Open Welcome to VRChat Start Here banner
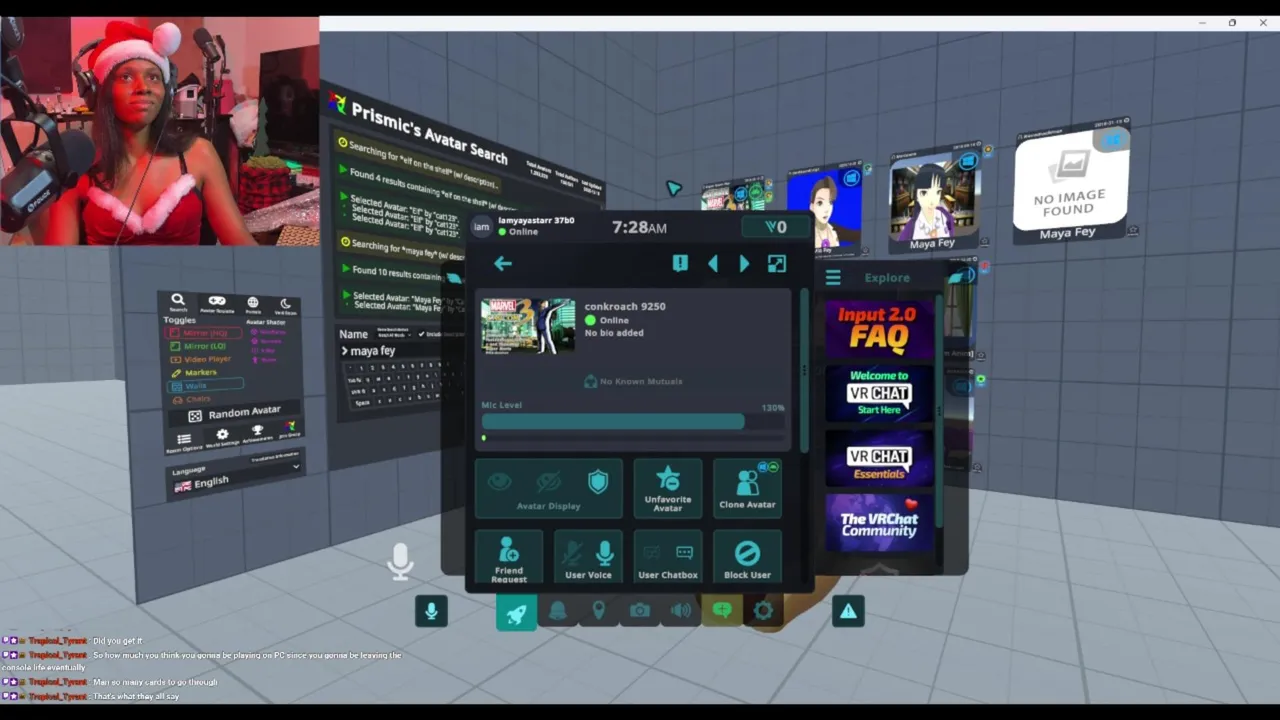Image resolution: width=1280 pixels, height=720 pixels. (879, 393)
